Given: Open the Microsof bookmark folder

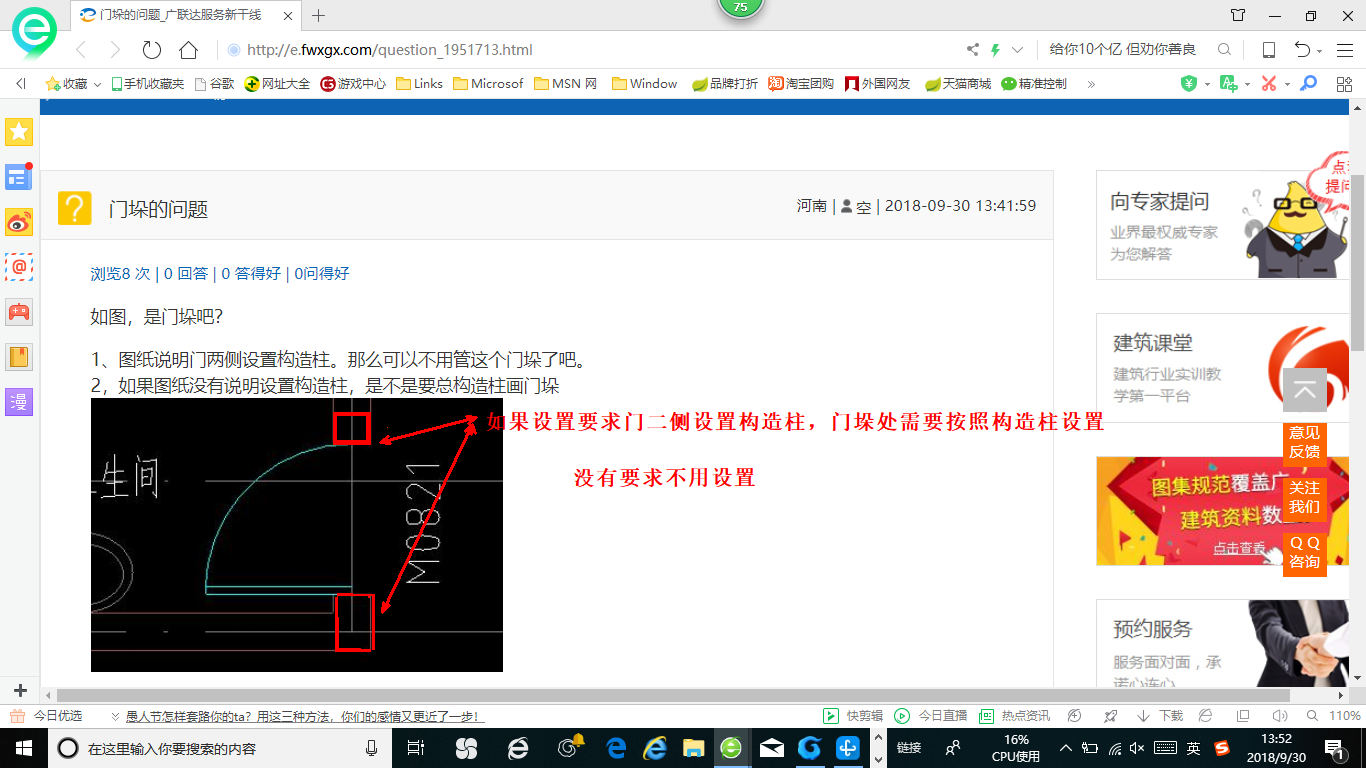Looking at the screenshot, I should click(x=488, y=84).
